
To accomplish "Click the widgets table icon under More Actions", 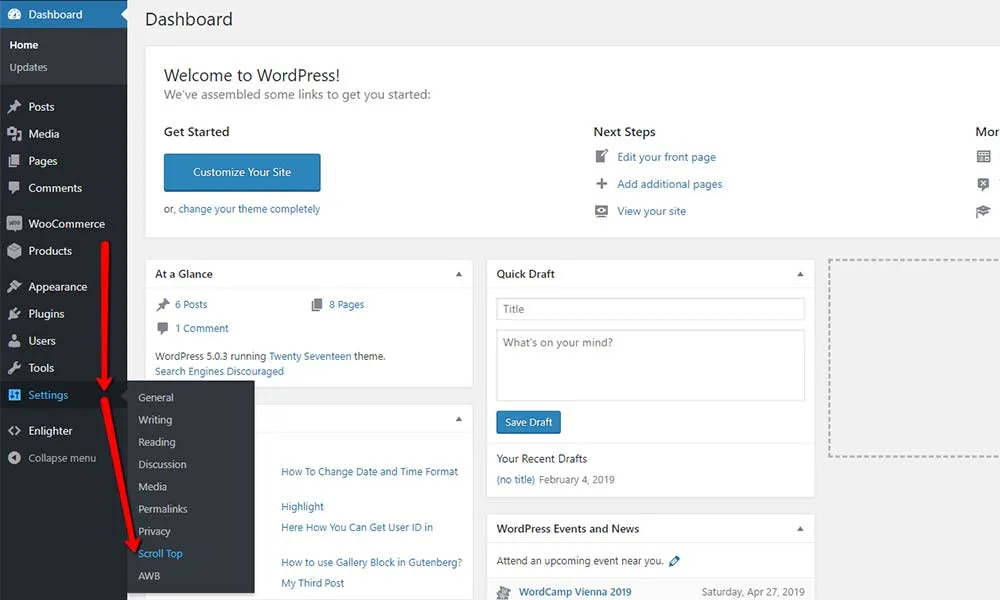I will pyautogui.click(x=983, y=156).
